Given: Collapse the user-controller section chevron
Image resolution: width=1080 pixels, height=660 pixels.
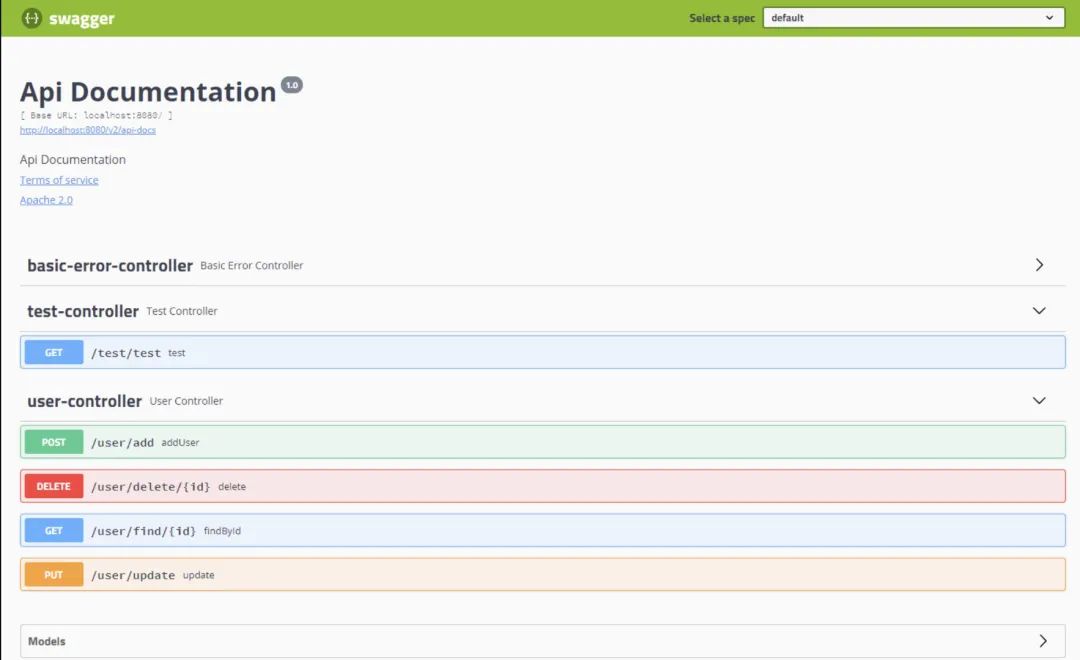Looking at the screenshot, I should (x=1039, y=400).
